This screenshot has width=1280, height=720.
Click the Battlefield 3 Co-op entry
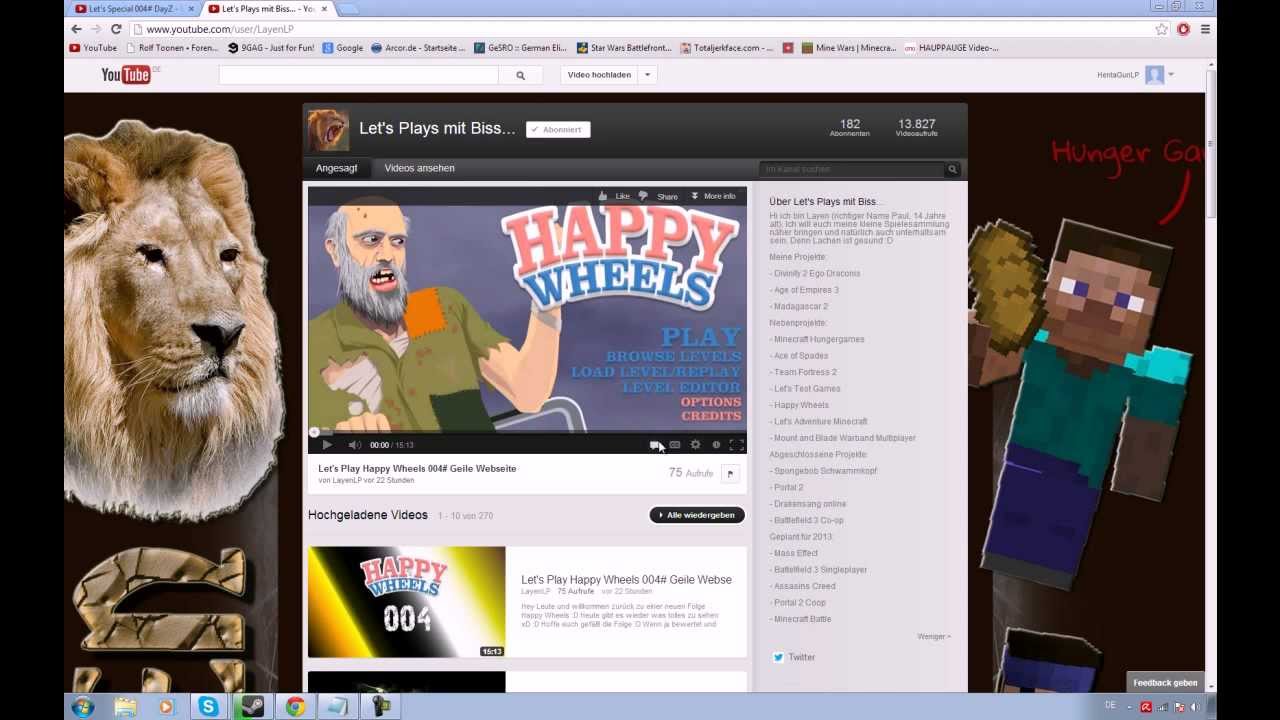[x=806, y=520]
